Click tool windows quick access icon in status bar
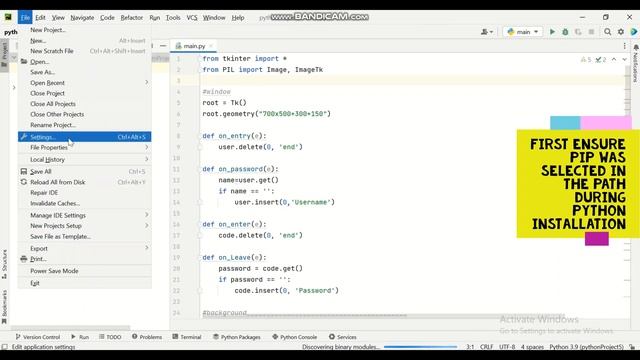640x360 pixels. [x=4, y=347]
